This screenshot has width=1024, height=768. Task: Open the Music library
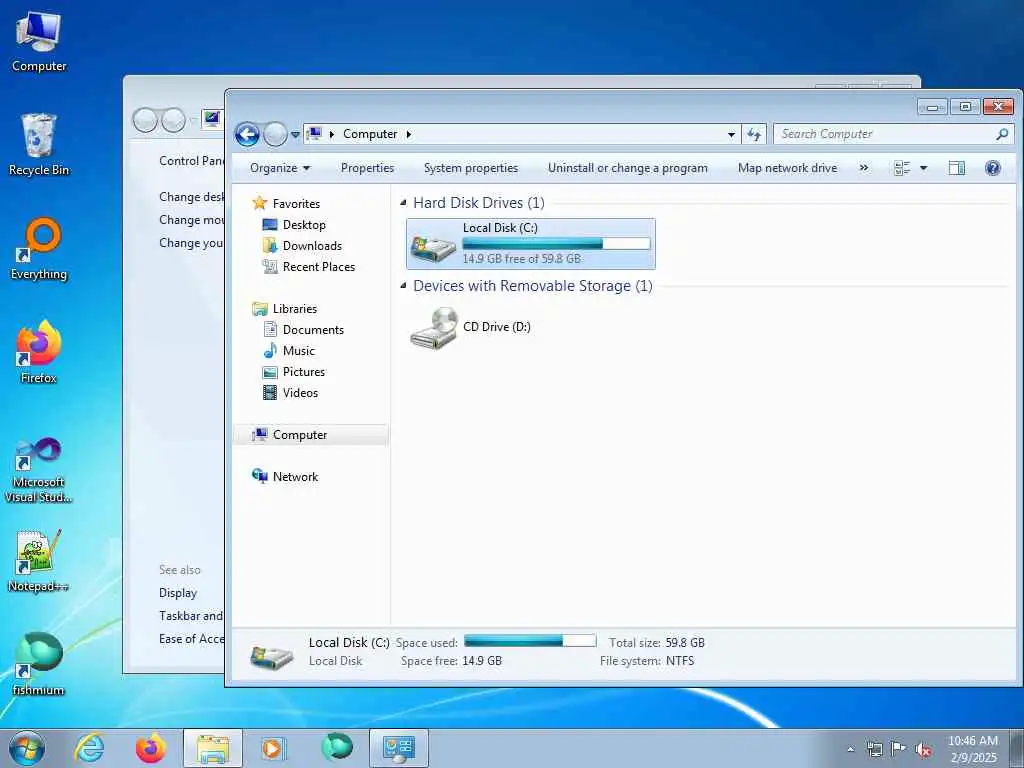pos(289,350)
